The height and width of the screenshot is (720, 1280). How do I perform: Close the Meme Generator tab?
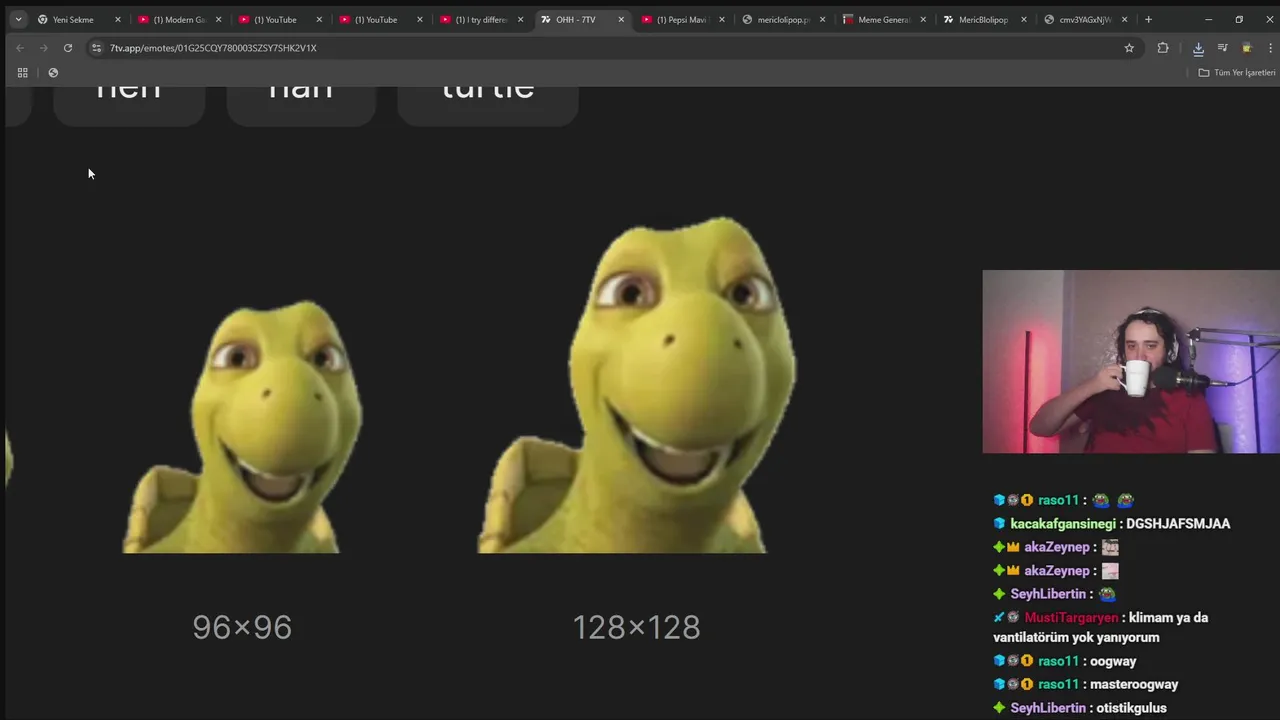[x=923, y=19]
